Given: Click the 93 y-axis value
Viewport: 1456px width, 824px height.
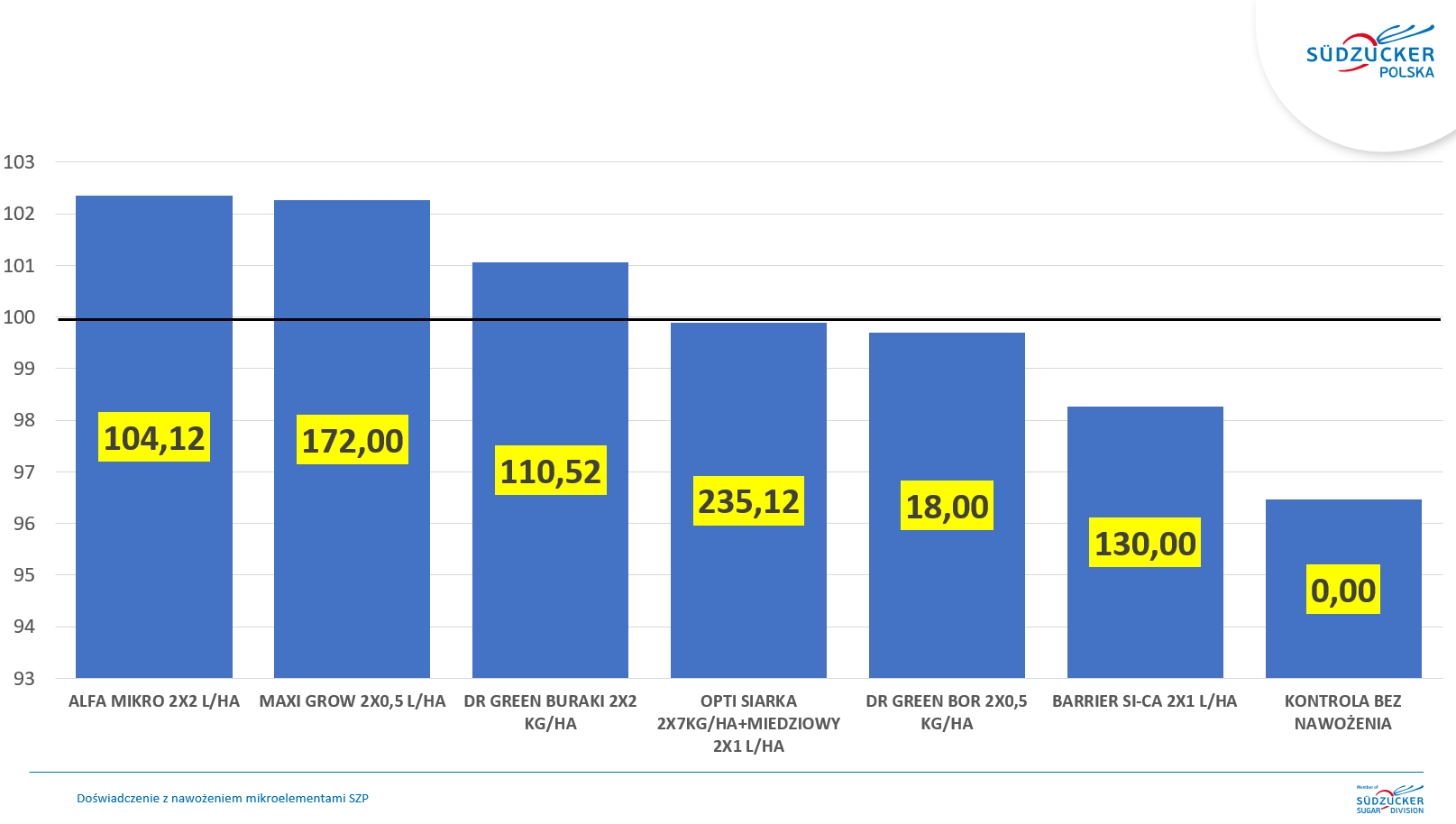Looking at the screenshot, I should point(24,679).
